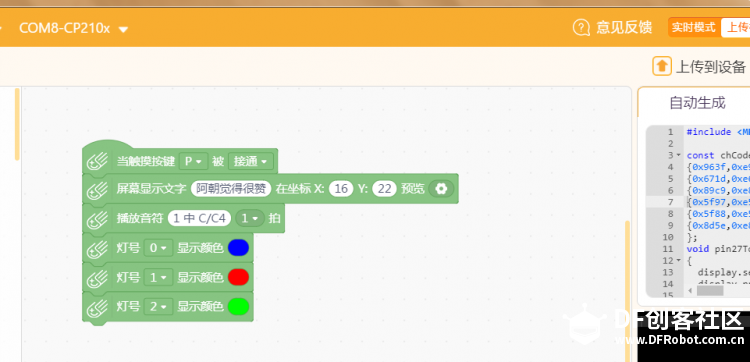Edit the X coordinate value 16
The image size is (750, 362).
341,189
